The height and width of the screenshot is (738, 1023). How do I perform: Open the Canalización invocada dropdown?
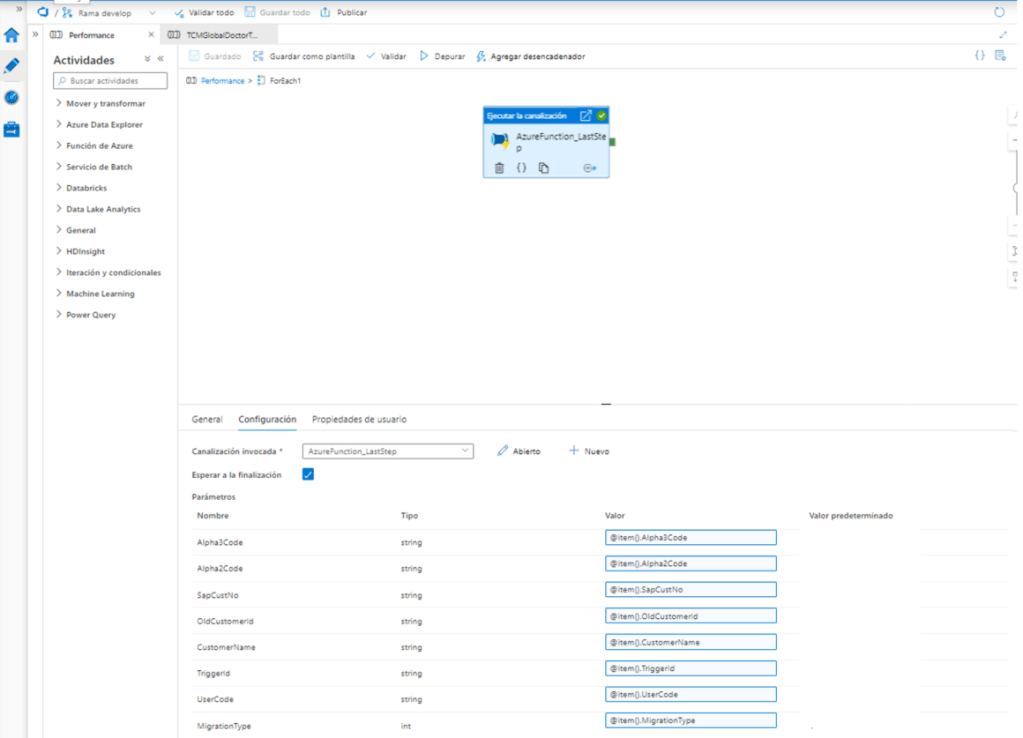pos(388,452)
